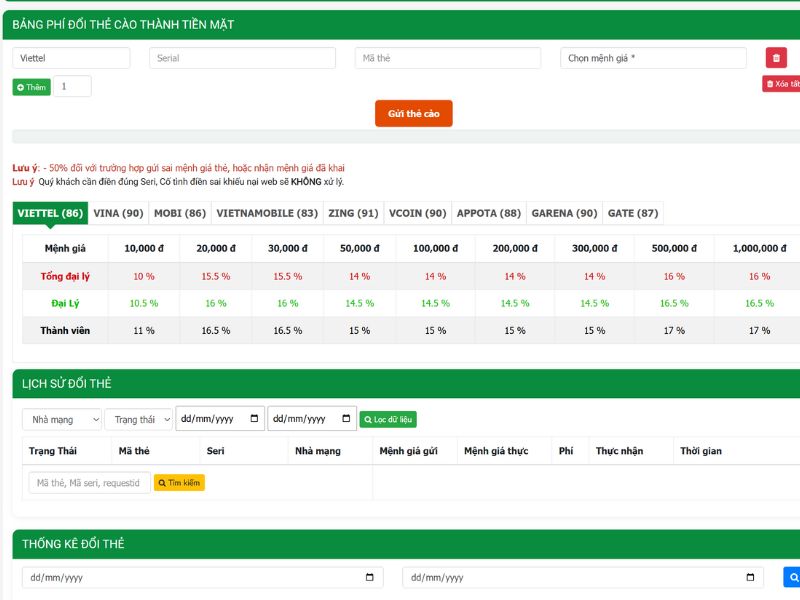Image resolution: width=800 pixels, height=600 pixels.
Task: Switch to the APPOTA (88) tab
Action: [489, 213]
